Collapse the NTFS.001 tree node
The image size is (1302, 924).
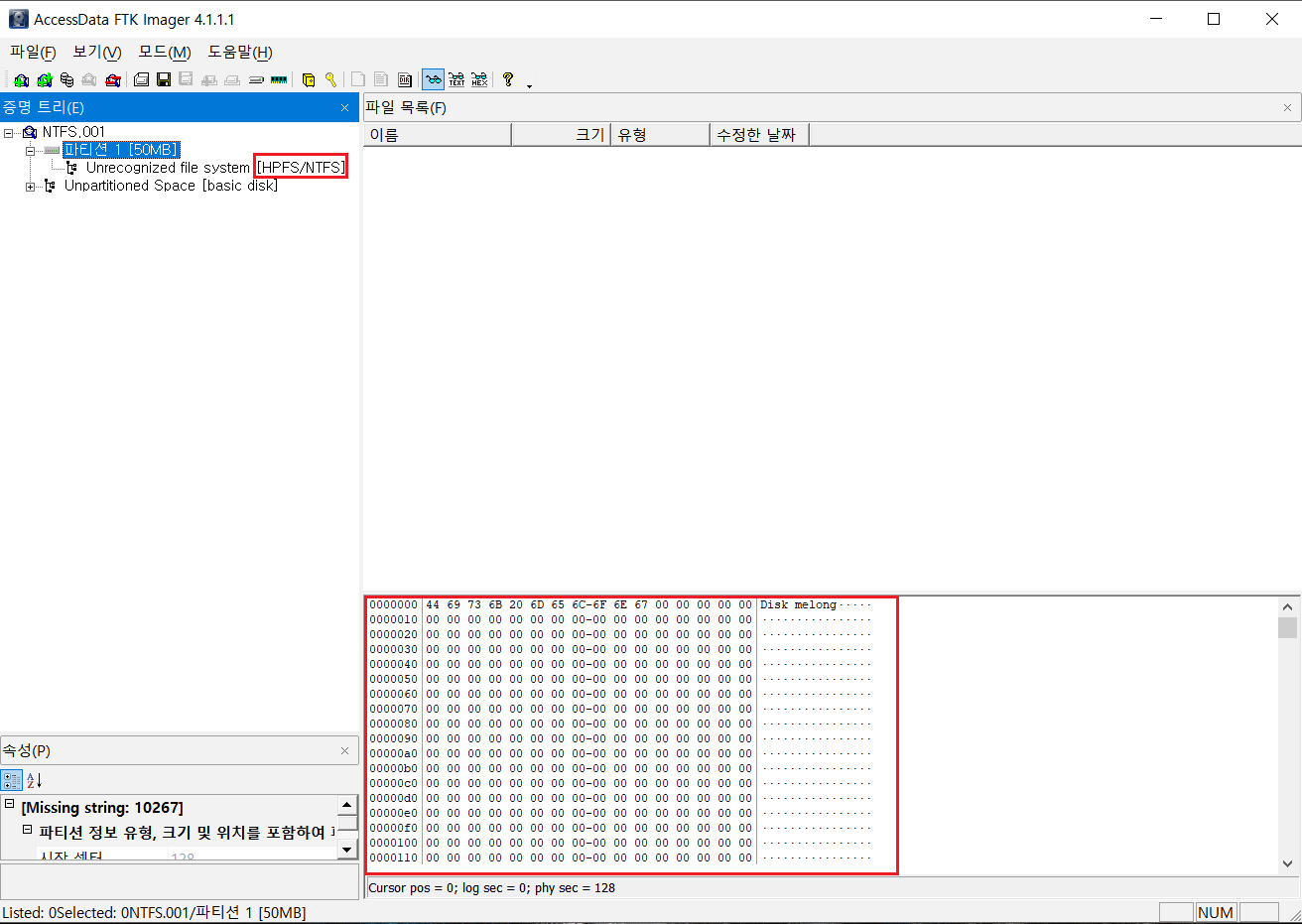pos(8,132)
